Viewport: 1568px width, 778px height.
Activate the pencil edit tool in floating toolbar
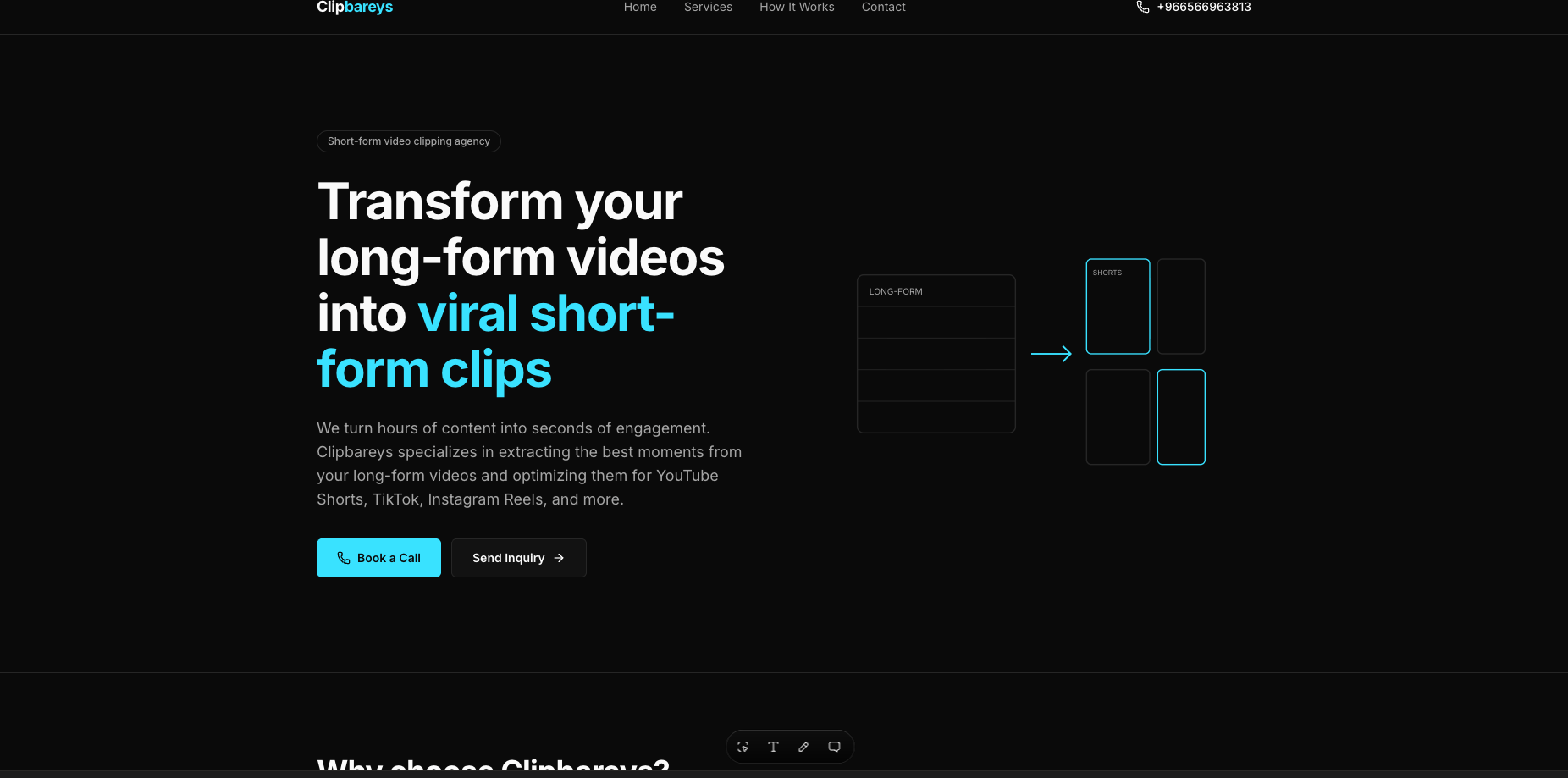point(803,747)
